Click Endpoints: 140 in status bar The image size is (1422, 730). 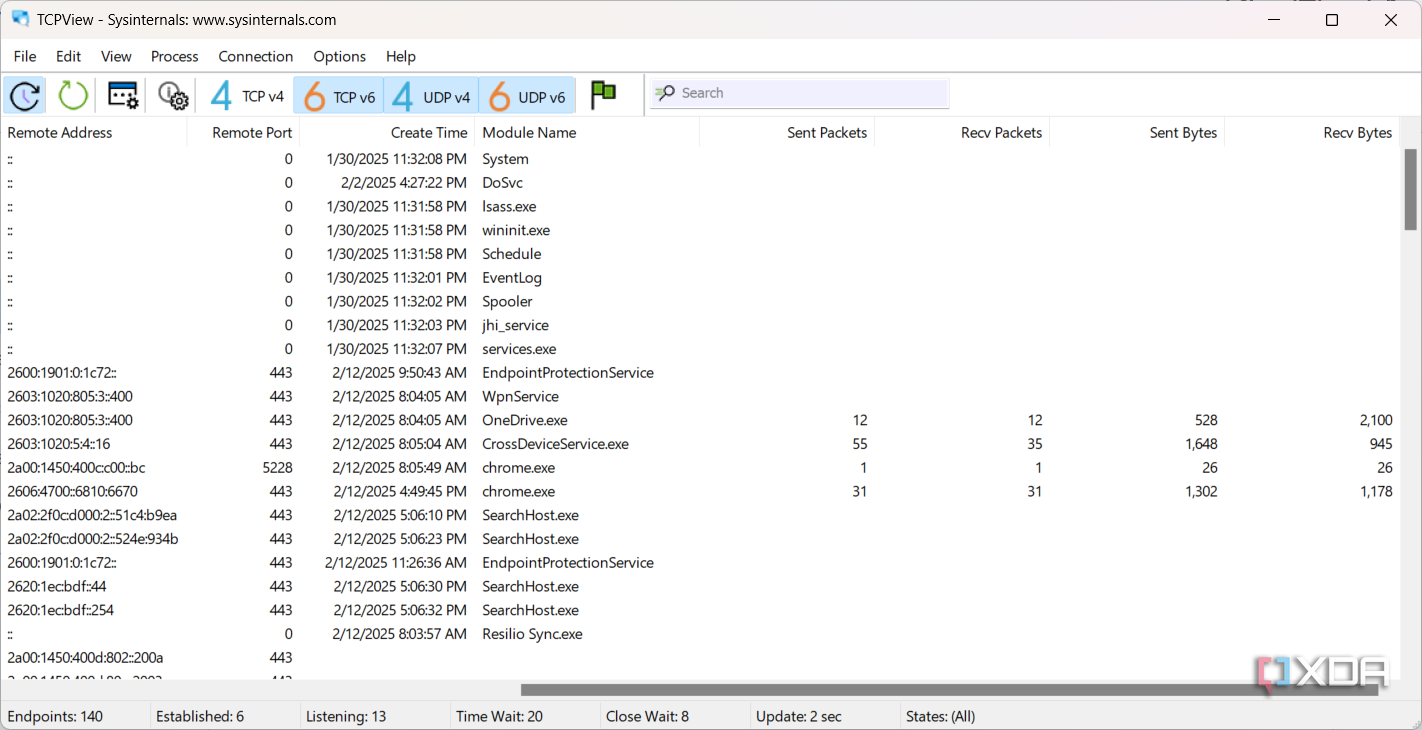click(55, 717)
